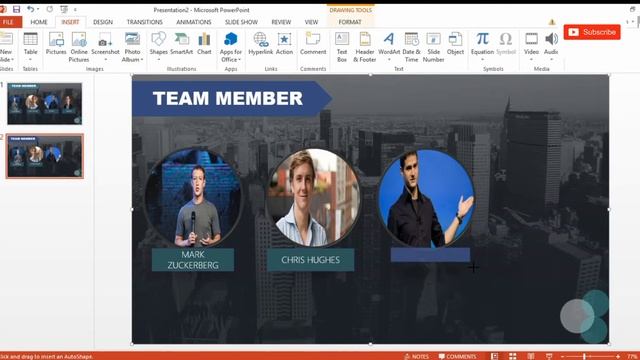The width and height of the screenshot is (640, 360).
Task: Click the Action icon in Links group
Action: tap(284, 39)
